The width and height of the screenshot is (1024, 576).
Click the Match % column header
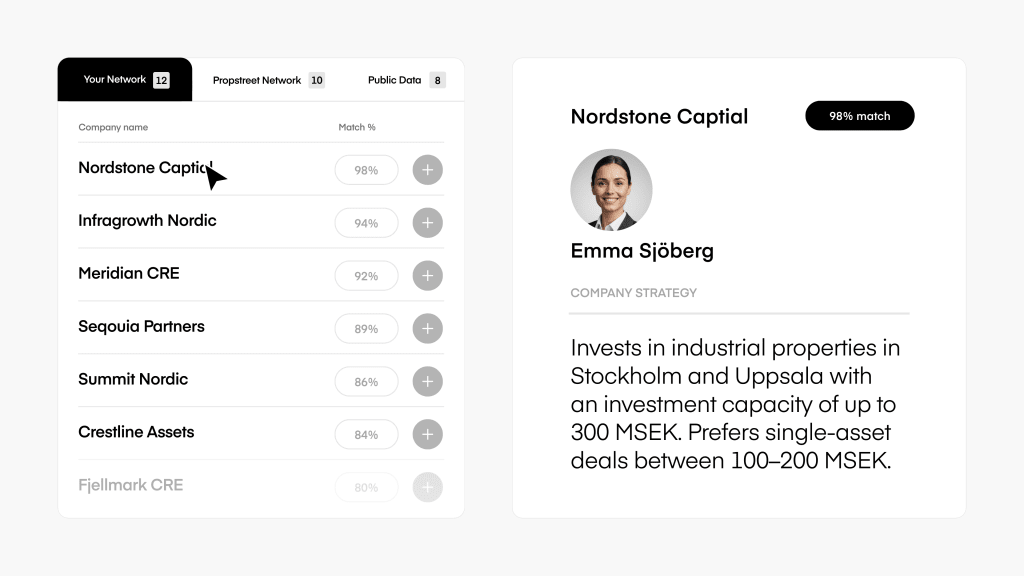pos(357,128)
